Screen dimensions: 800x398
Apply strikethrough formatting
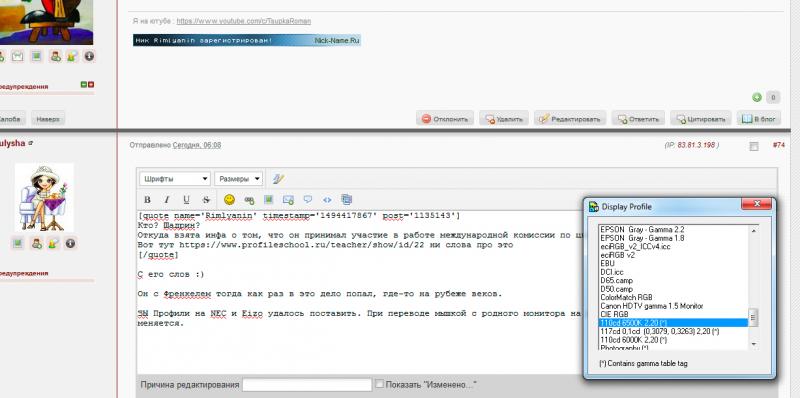[x=206, y=200]
